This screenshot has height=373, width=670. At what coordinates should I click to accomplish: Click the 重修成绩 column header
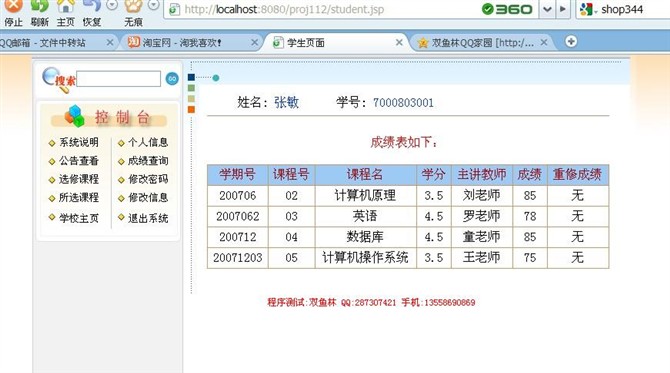[577, 174]
